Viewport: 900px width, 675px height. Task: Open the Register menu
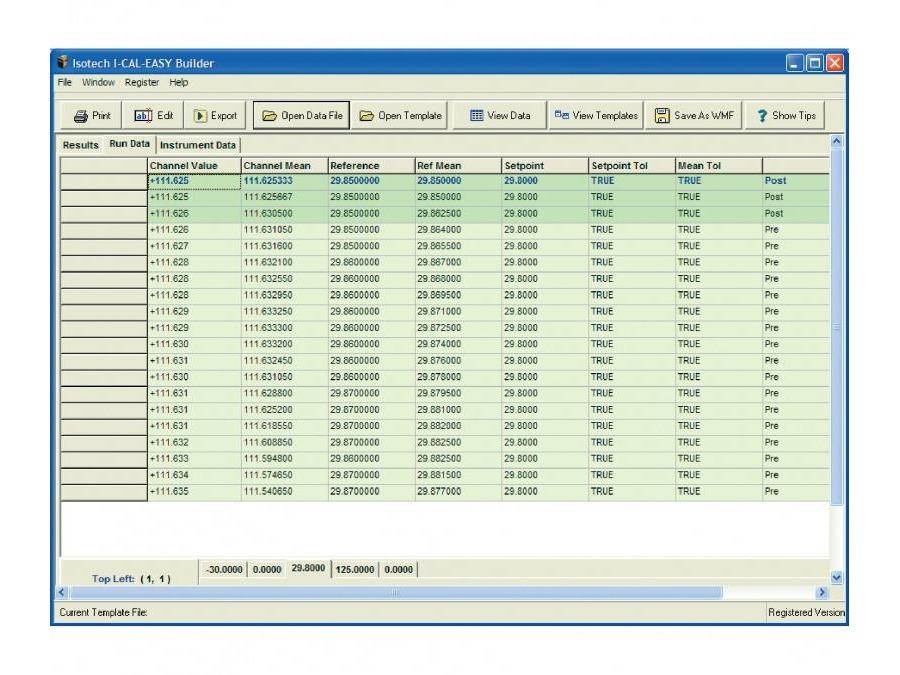(x=142, y=83)
